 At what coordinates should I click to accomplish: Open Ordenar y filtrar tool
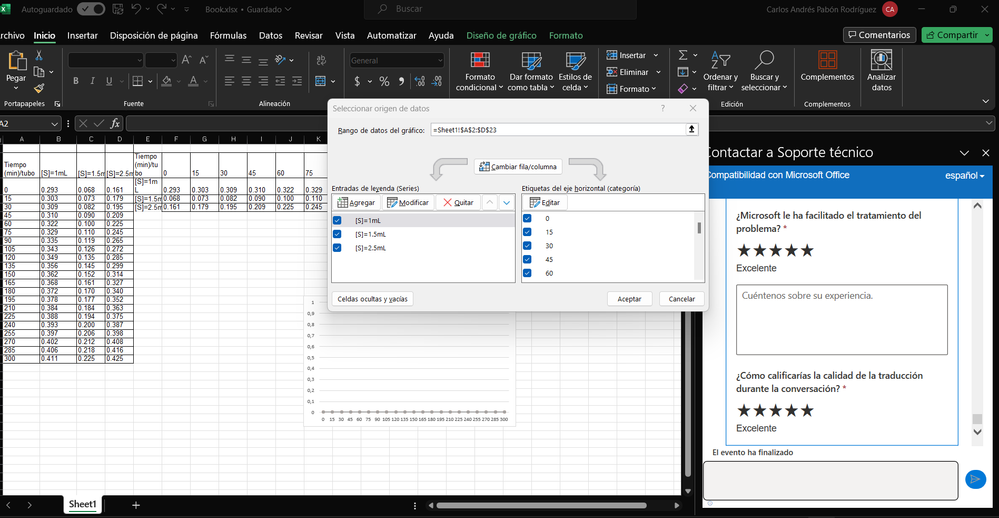[x=720, y=62]
